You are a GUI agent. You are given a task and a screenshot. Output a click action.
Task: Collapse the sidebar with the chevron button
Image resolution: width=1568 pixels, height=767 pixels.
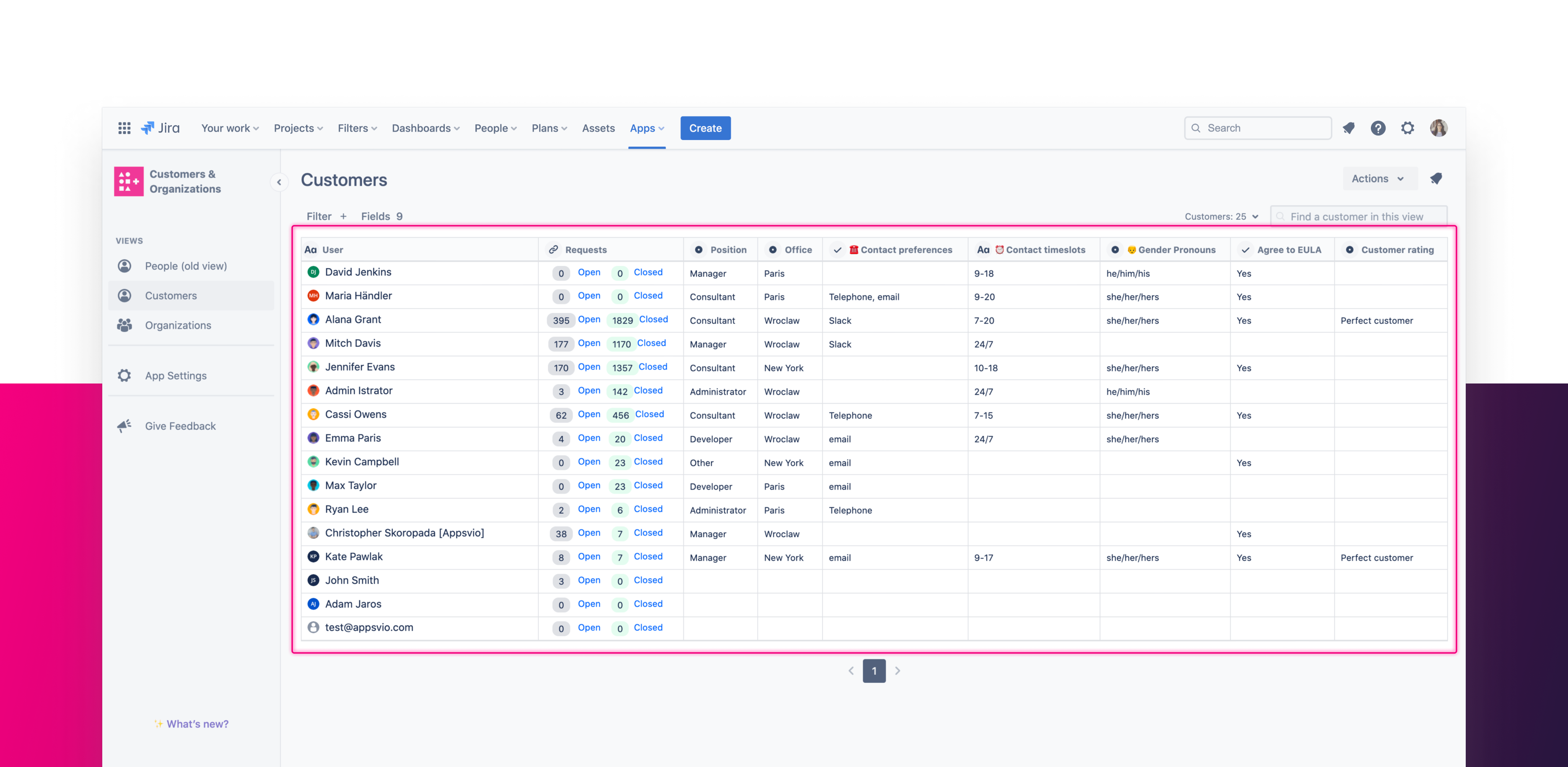pyautogui.click(x=279, y=182)
